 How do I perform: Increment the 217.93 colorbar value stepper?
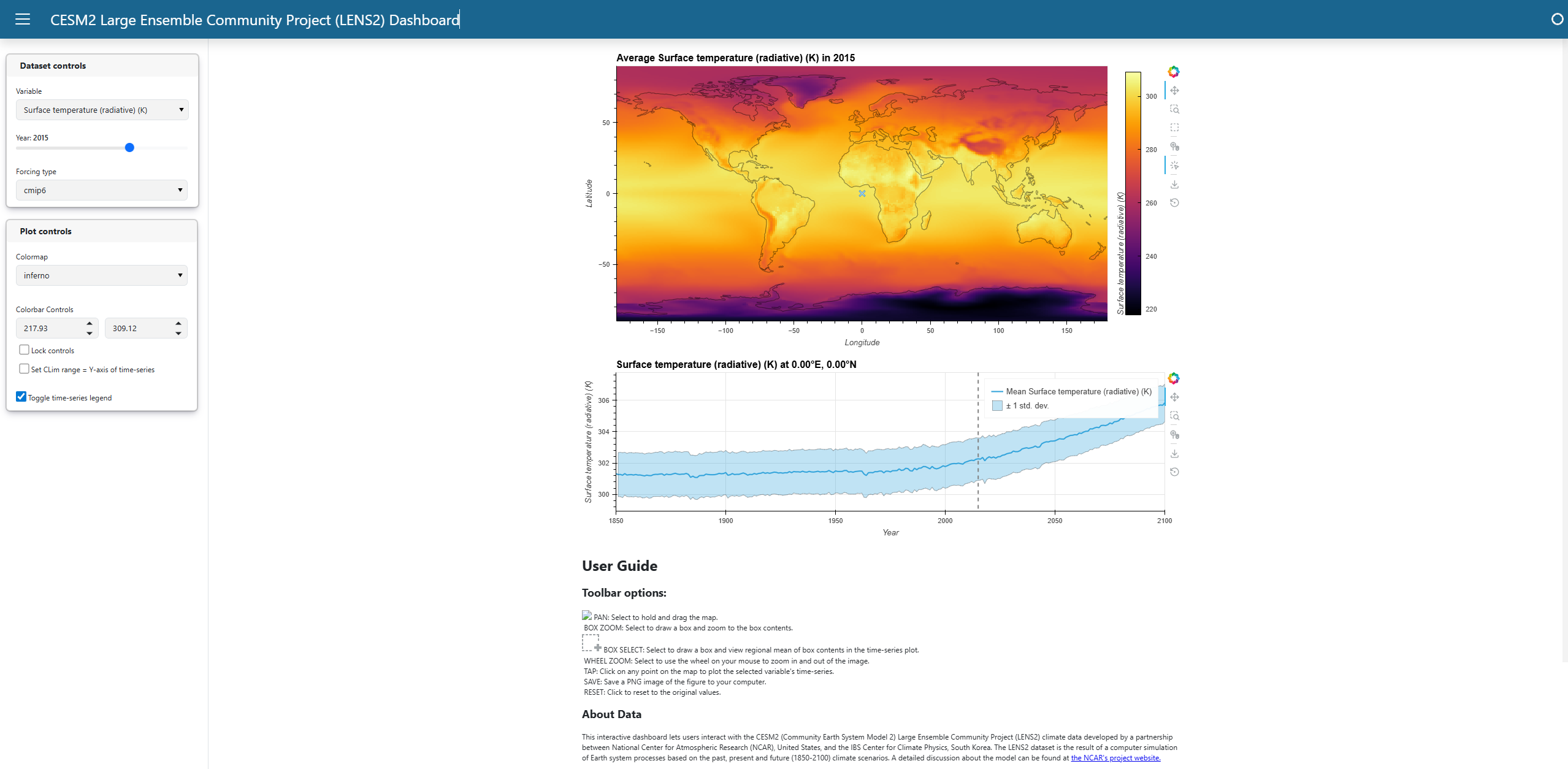[x=90, y=324]
